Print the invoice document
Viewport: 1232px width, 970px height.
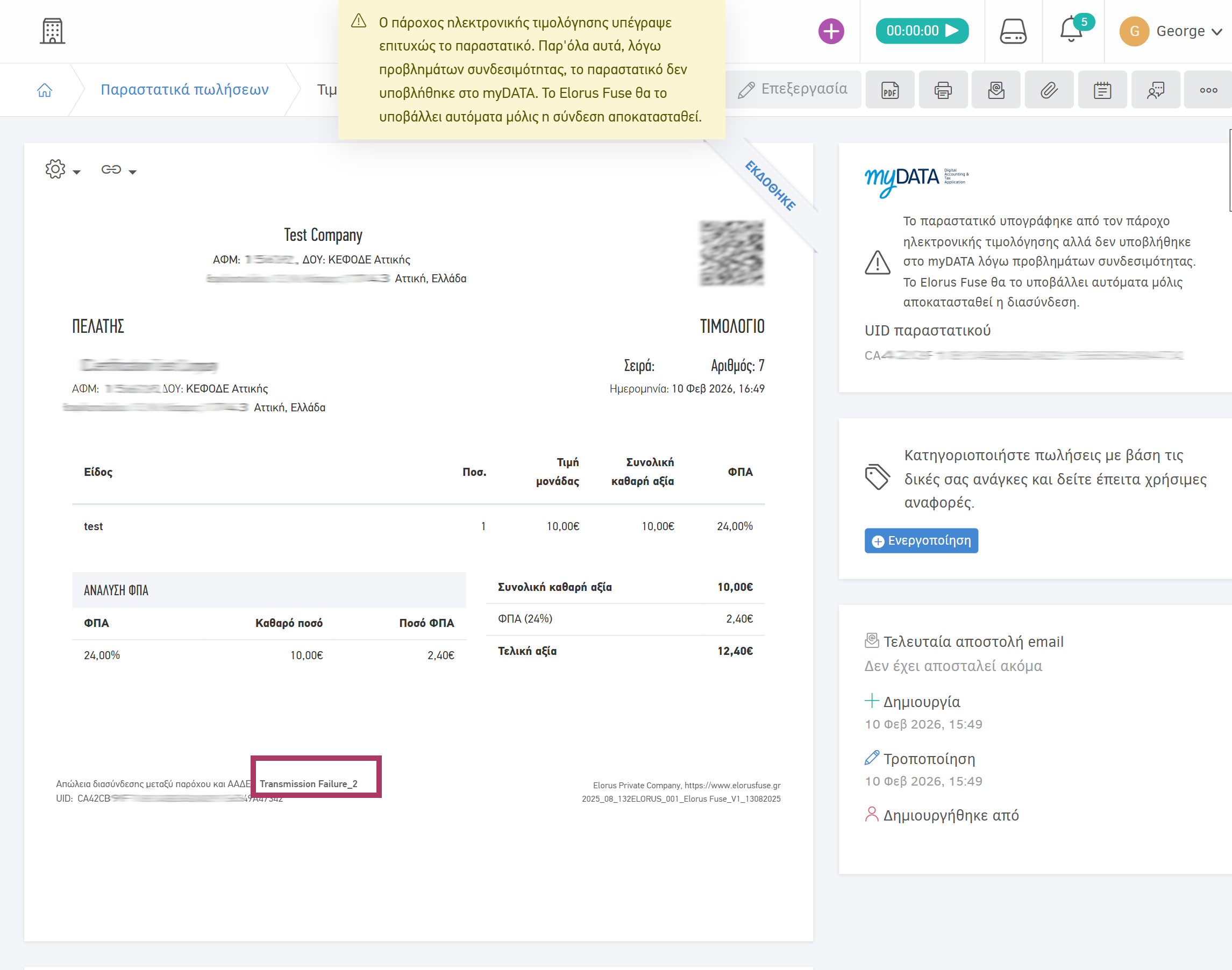click(x=943, y=90)
